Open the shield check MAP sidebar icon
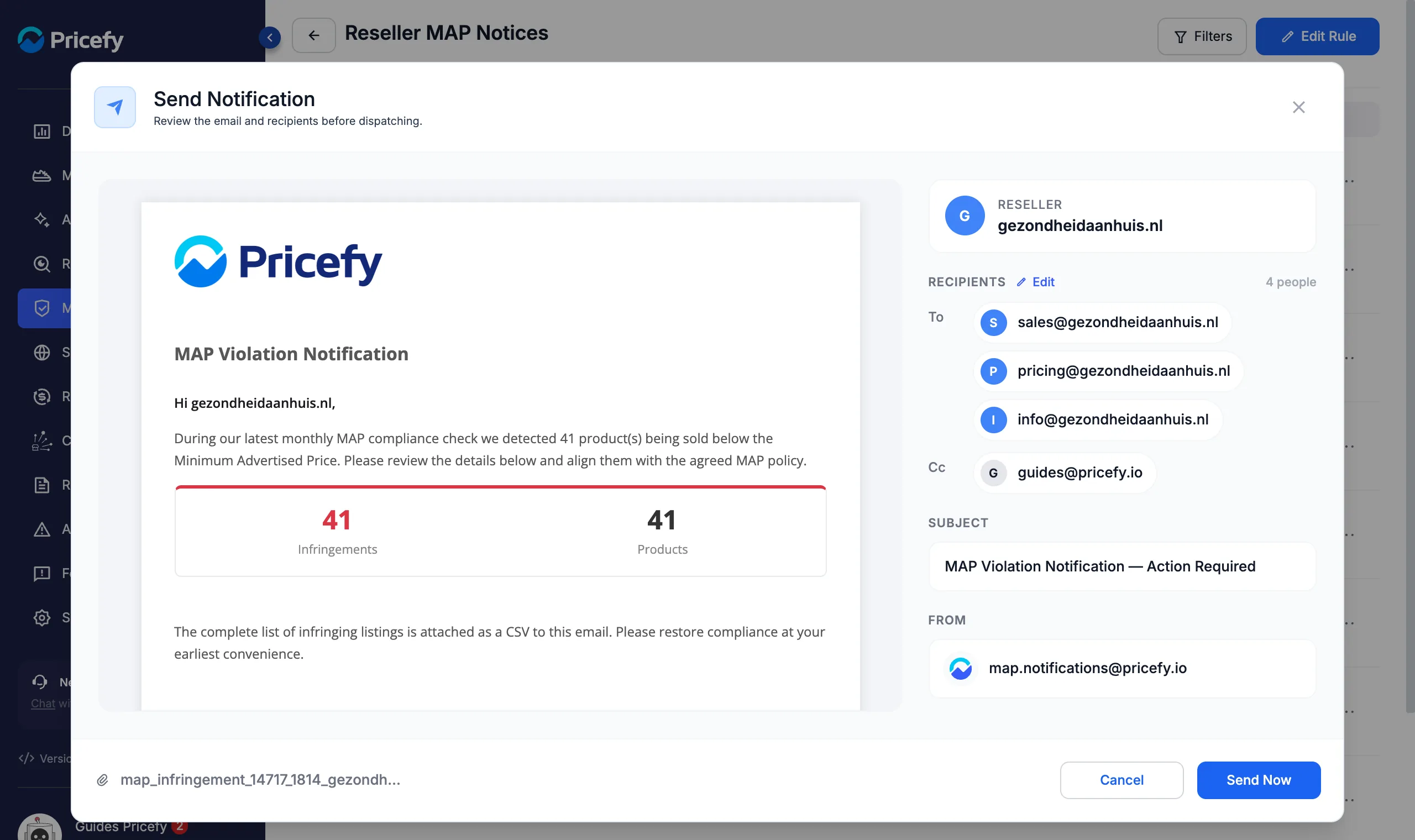1415x840 pixels. tap(41, 308)
